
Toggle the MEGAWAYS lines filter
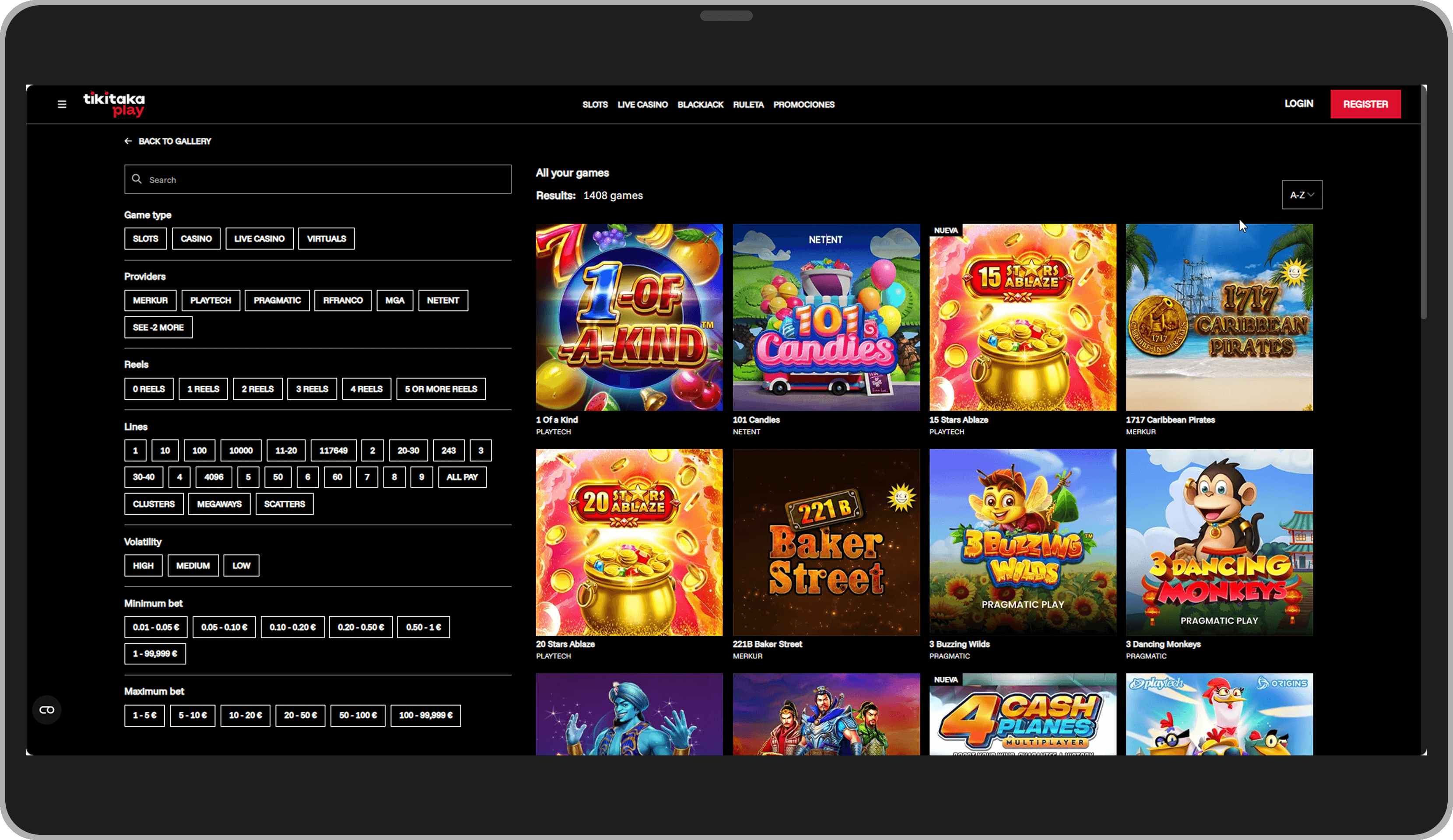click(x=219, y=504)
